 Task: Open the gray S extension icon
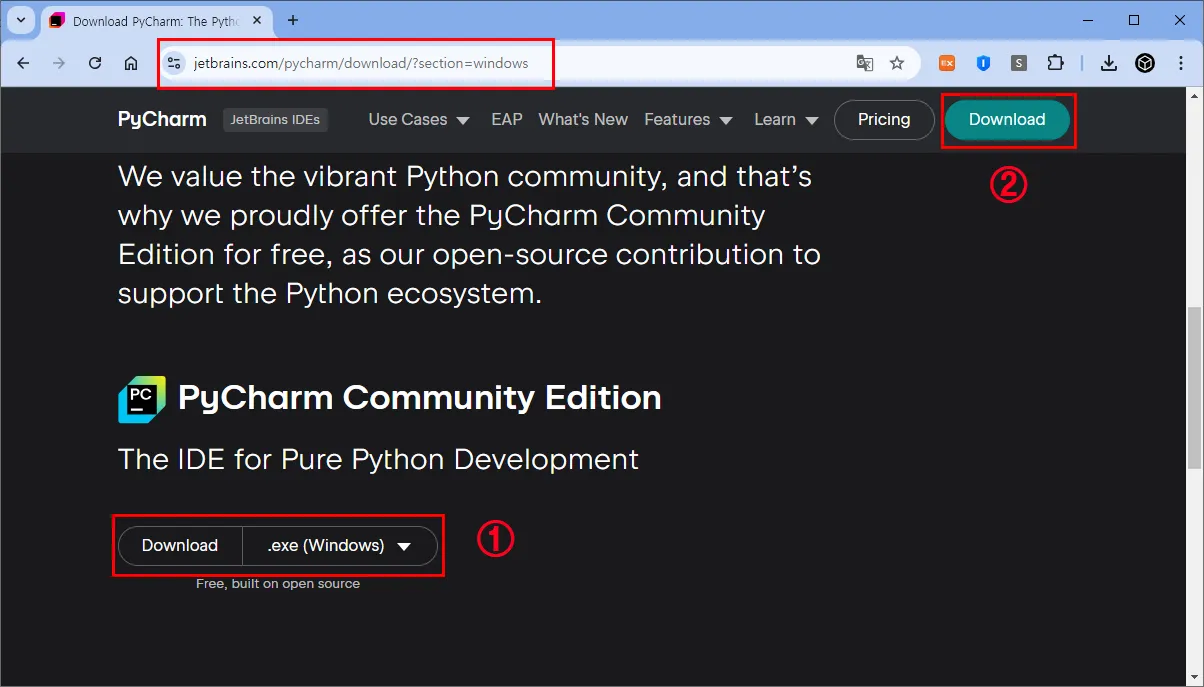(x=1019, y=63)
